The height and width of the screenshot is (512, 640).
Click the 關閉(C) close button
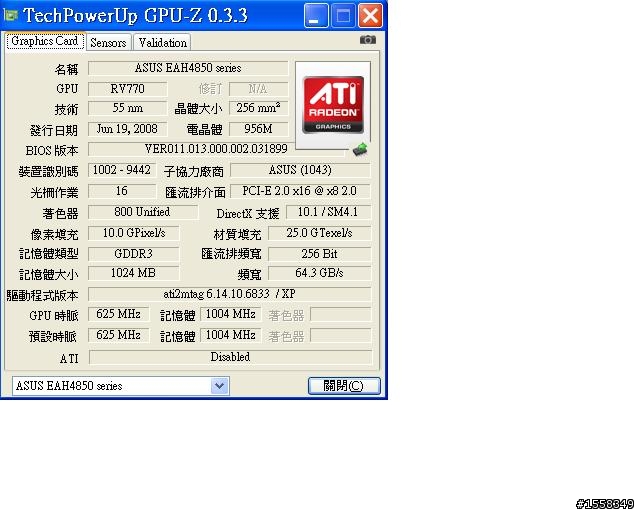point(344,386)
